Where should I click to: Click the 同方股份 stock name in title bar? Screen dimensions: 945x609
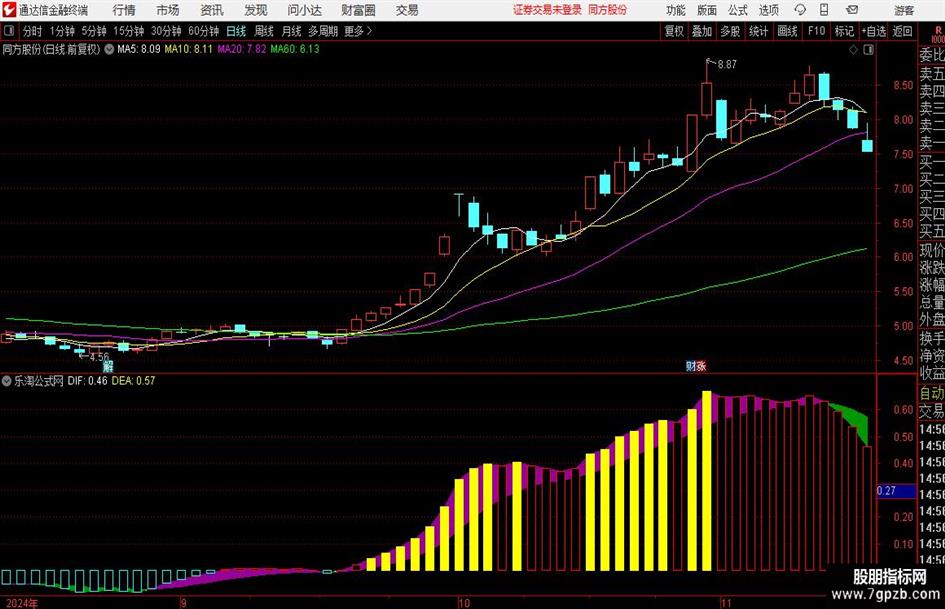[x=608, y=10]
